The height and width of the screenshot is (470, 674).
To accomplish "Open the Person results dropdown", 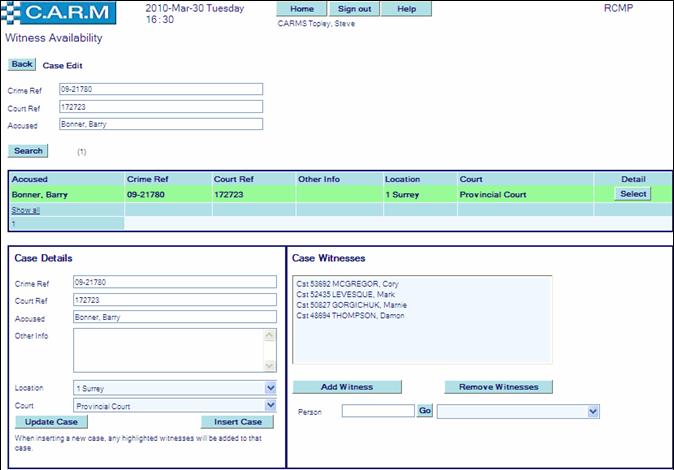I will tap(593, 411).
